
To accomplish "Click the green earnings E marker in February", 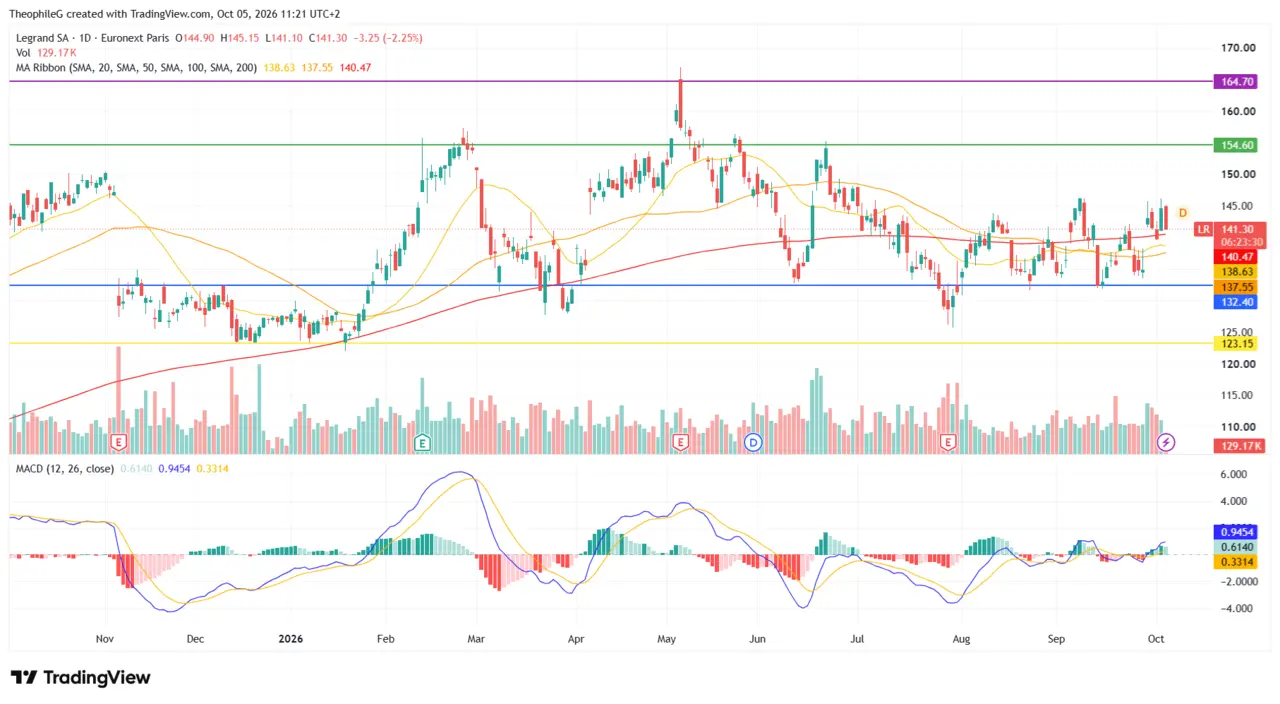I will [x=422, y=441].
